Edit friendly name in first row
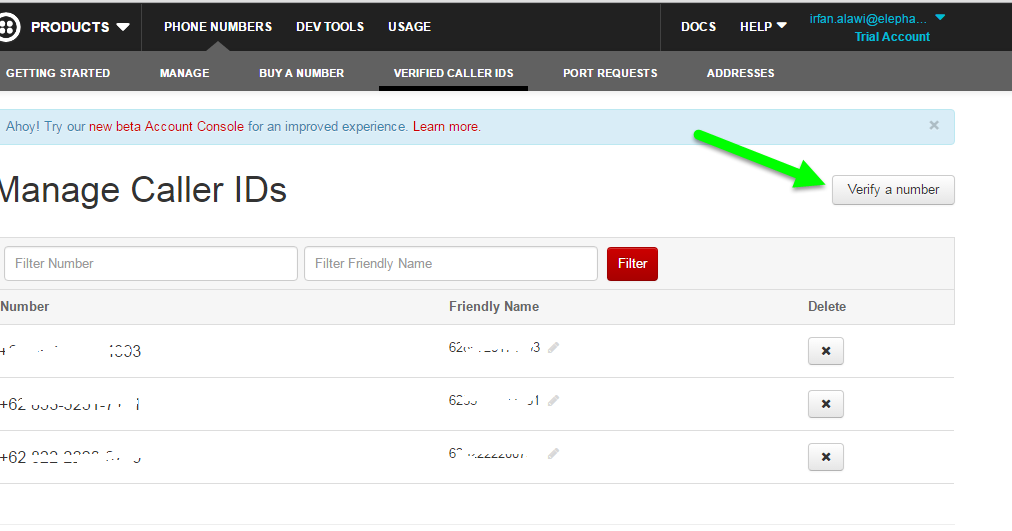Image resolution: width=1012 pixels, height=531 pixels. point(553,348)
